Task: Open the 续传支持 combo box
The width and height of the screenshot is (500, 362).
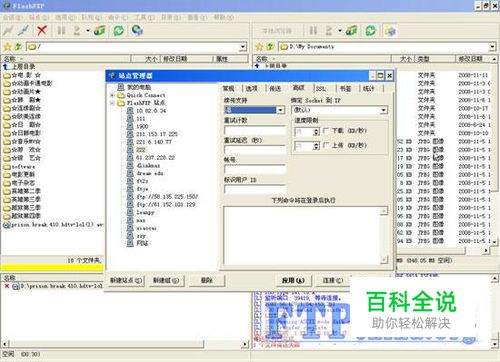Action: click(x=281, y=110)
